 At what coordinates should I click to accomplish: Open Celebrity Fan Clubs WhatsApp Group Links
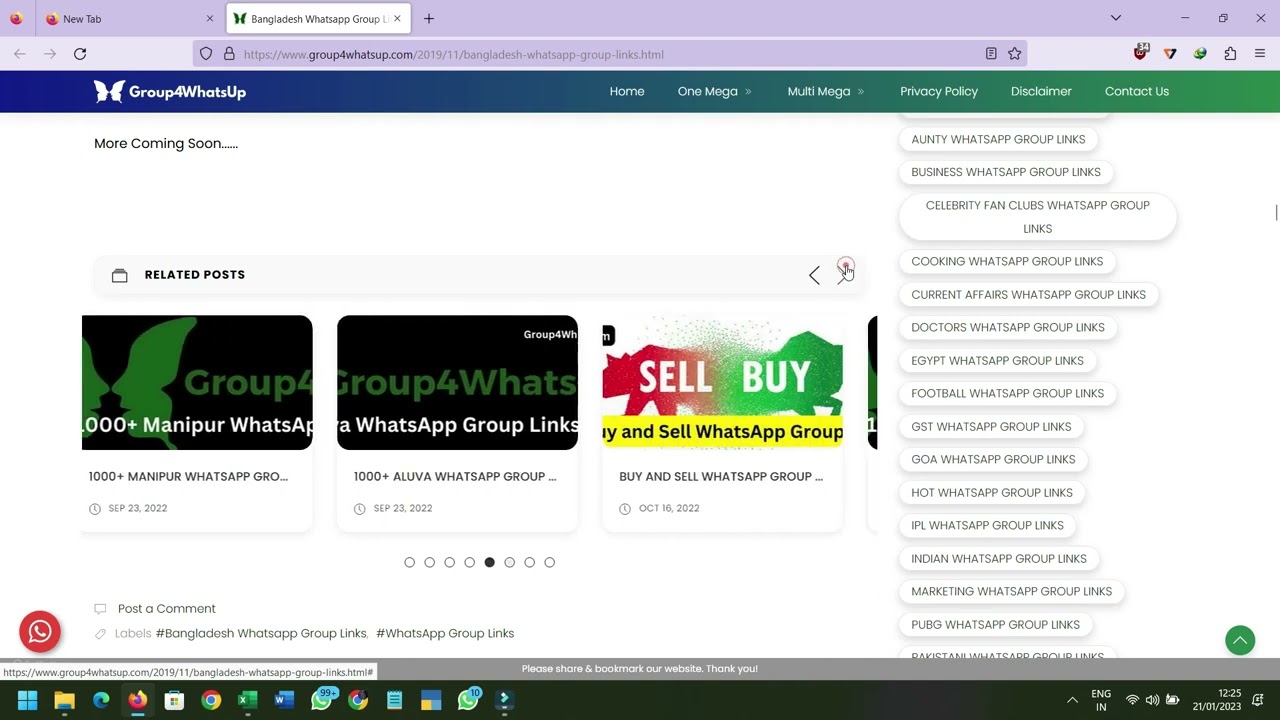1038,217
